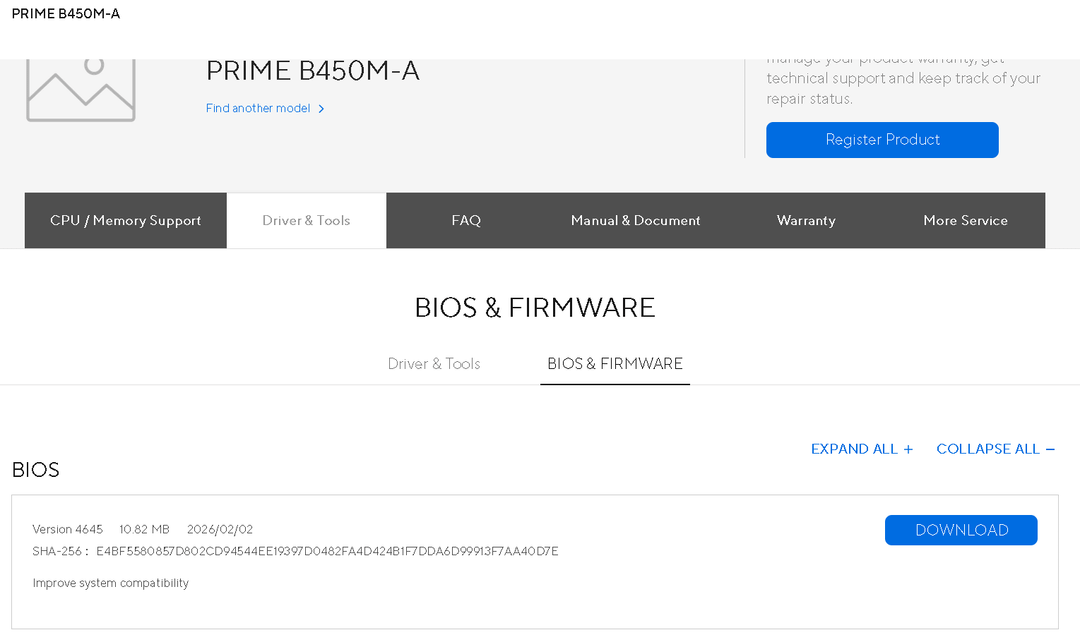Viewport: 1080px width, 642px height.
Task: Open the Find another model link
Action: tap(258, 108)
